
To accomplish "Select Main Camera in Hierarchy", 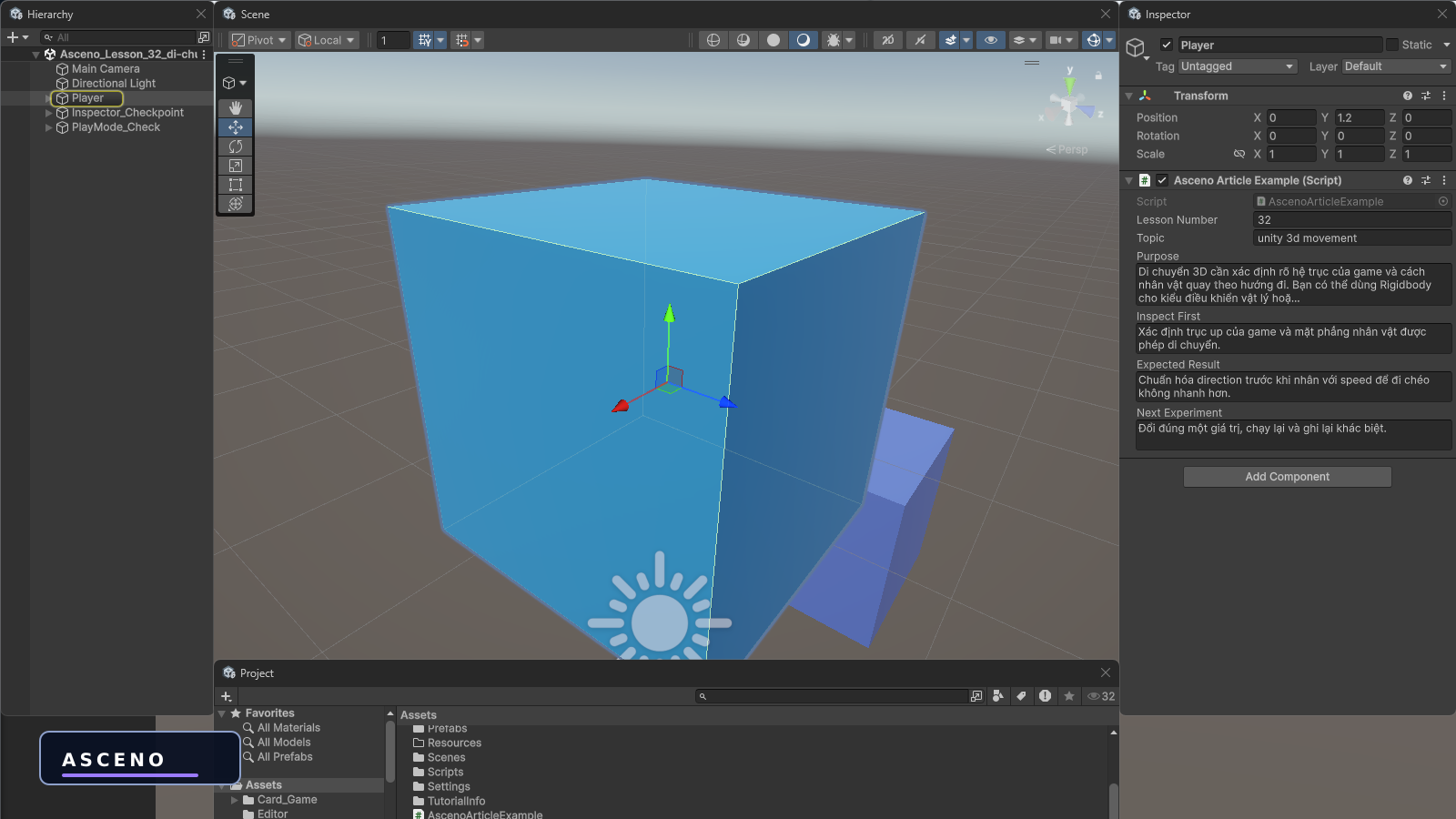I will [x=106, y=69].
